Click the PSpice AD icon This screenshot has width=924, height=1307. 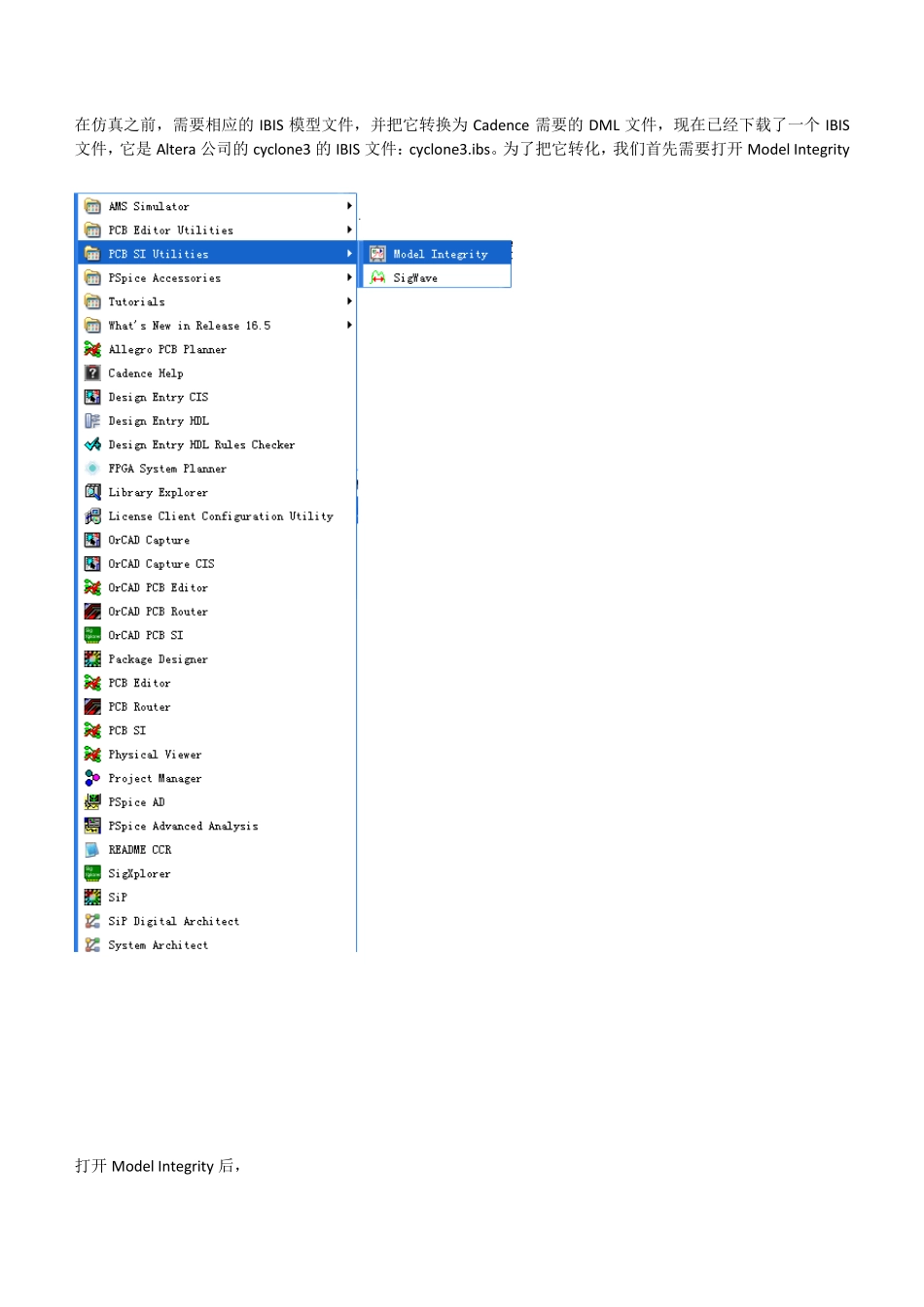pyautogui.click(x=92, y=802)
